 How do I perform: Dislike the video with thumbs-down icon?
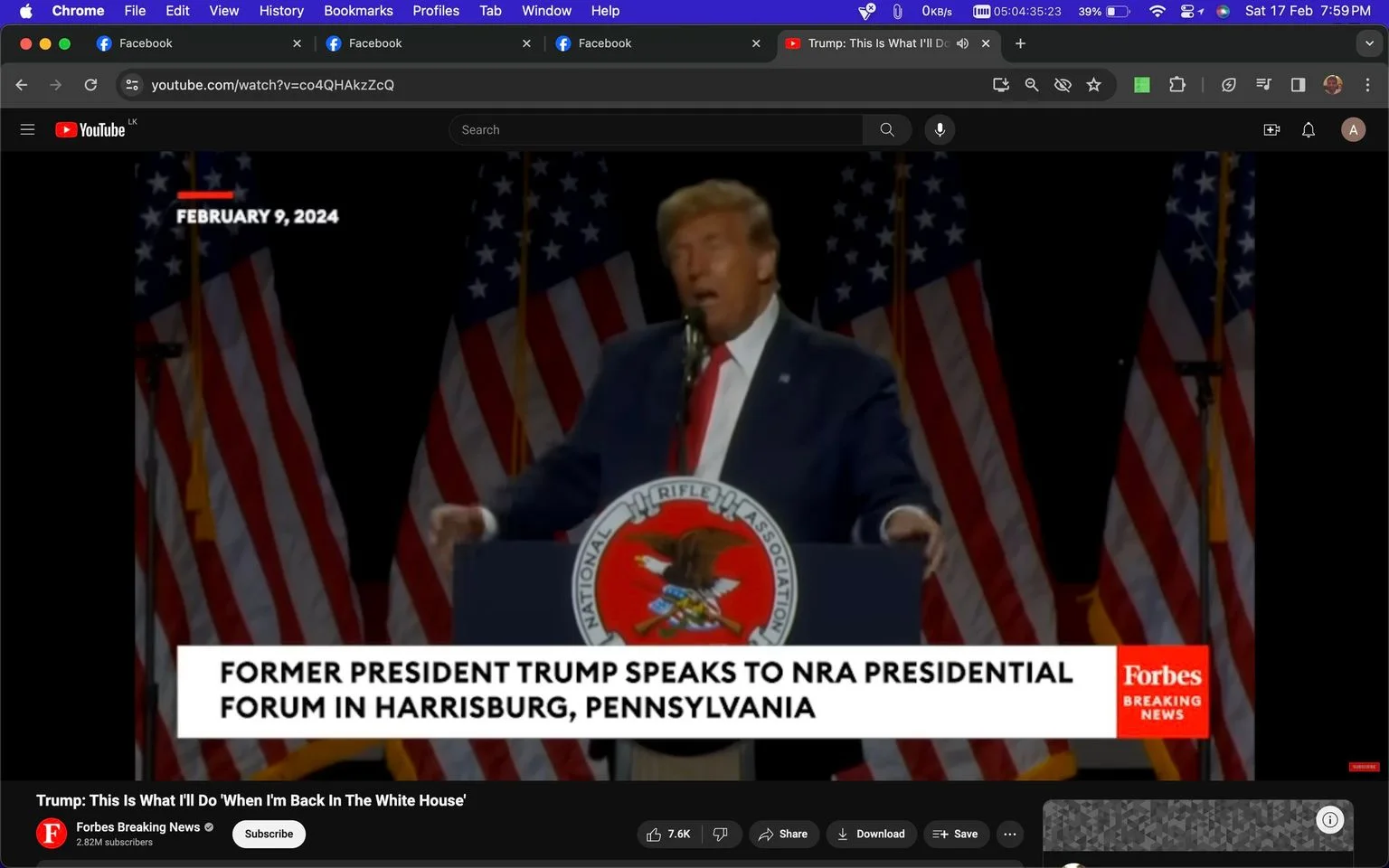coord(721,834)
